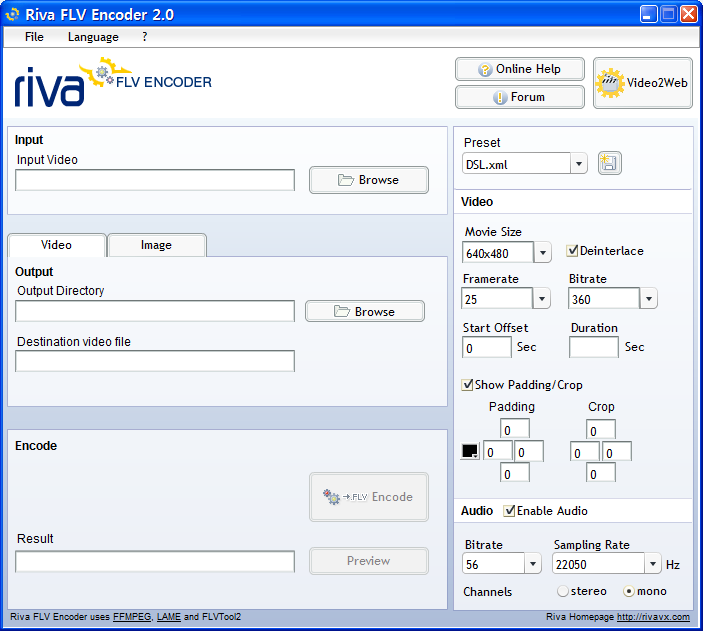This screenshot has height=631, width=703.
Task: Click the right Crop value field
Action: [x=616, y=451]
